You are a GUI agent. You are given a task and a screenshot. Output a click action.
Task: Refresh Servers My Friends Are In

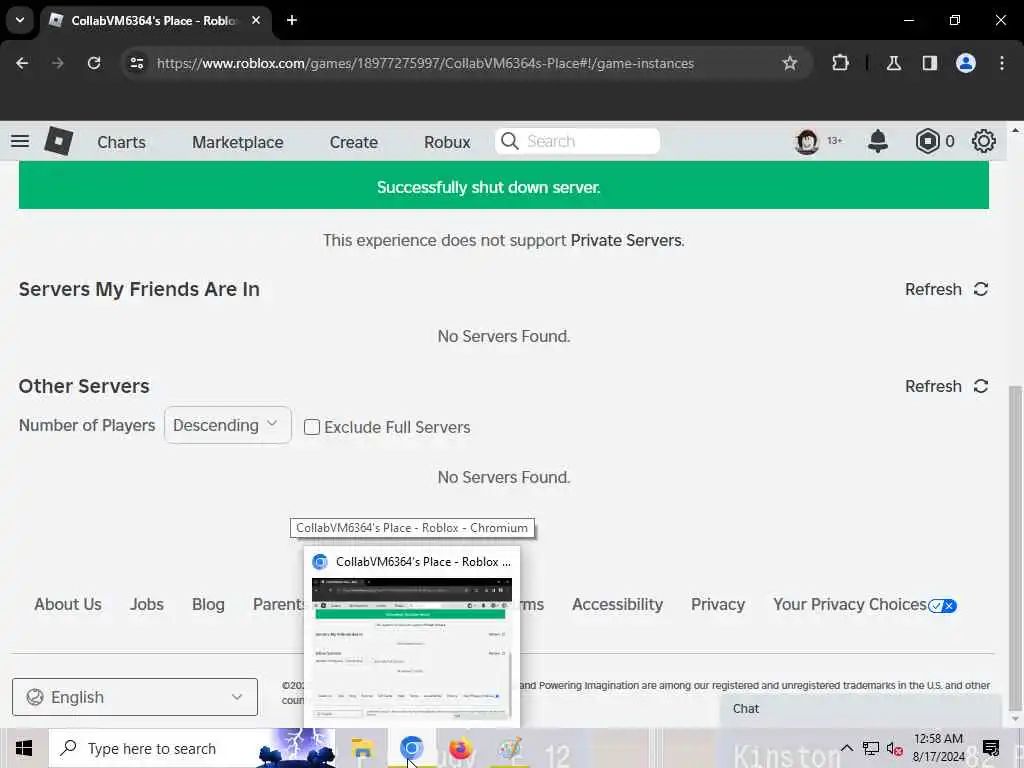click(x=946, y=289)
